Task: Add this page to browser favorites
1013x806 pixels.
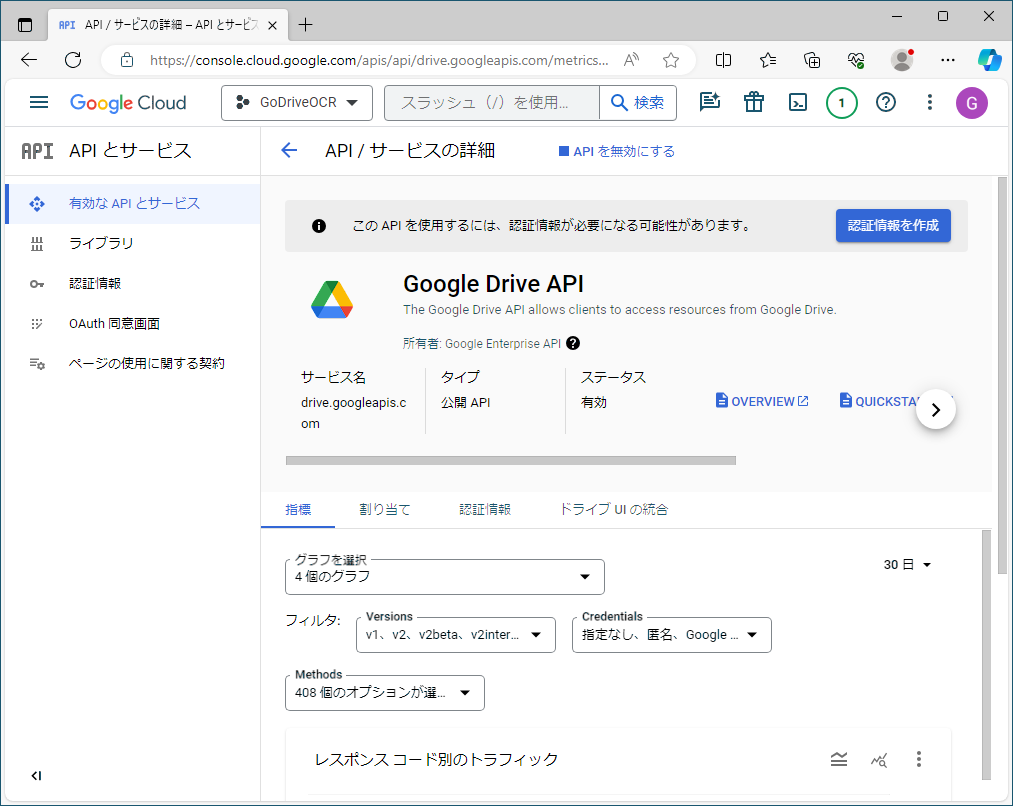Action: pyautogui.click(x=671, y=60)
